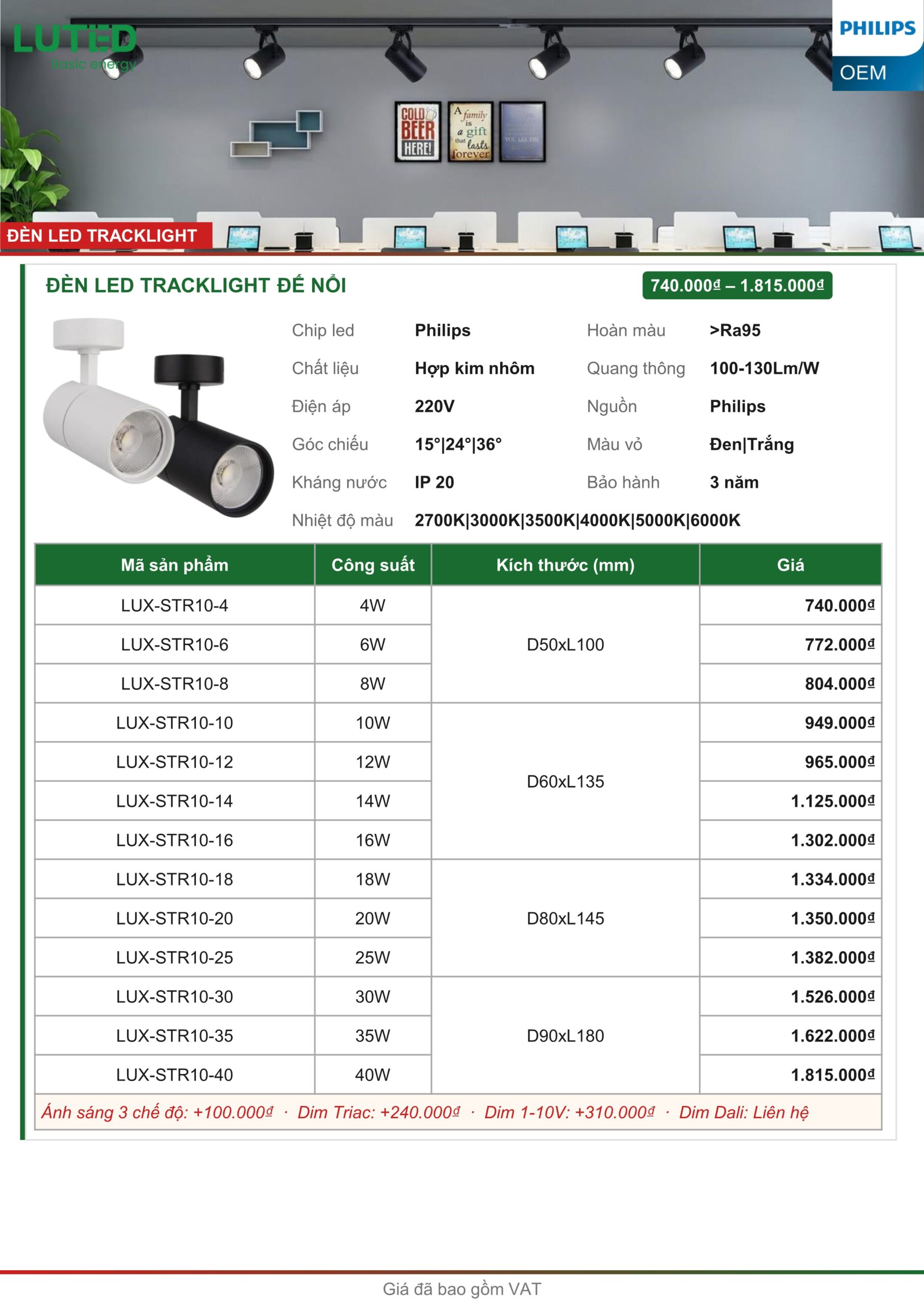Select the color temperature list 2700K|3000K|3500K|4000K|5000K|6000K
924x1306 pixels.
tap(577, 520)
